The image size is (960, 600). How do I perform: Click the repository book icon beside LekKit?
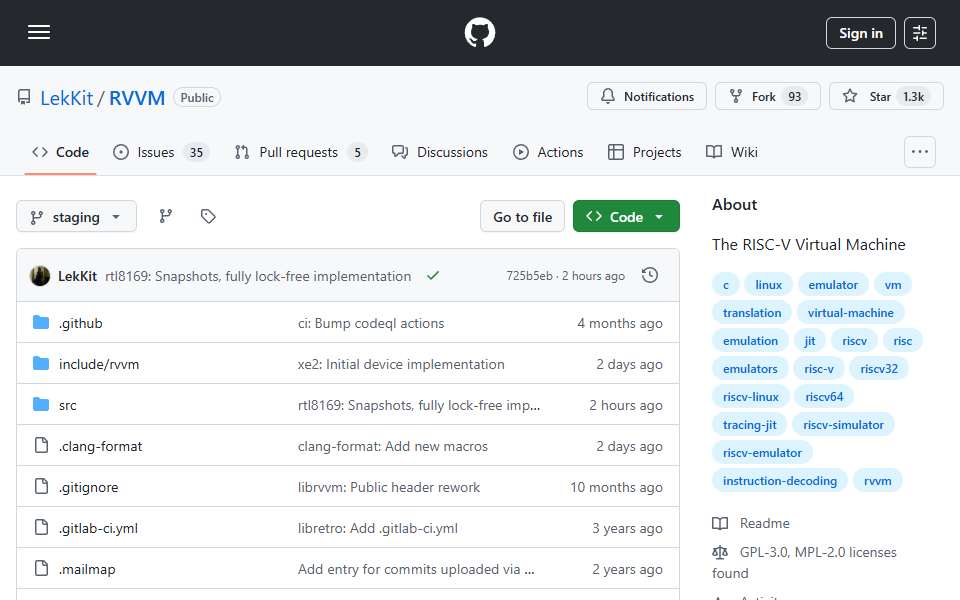click(24, 97)
